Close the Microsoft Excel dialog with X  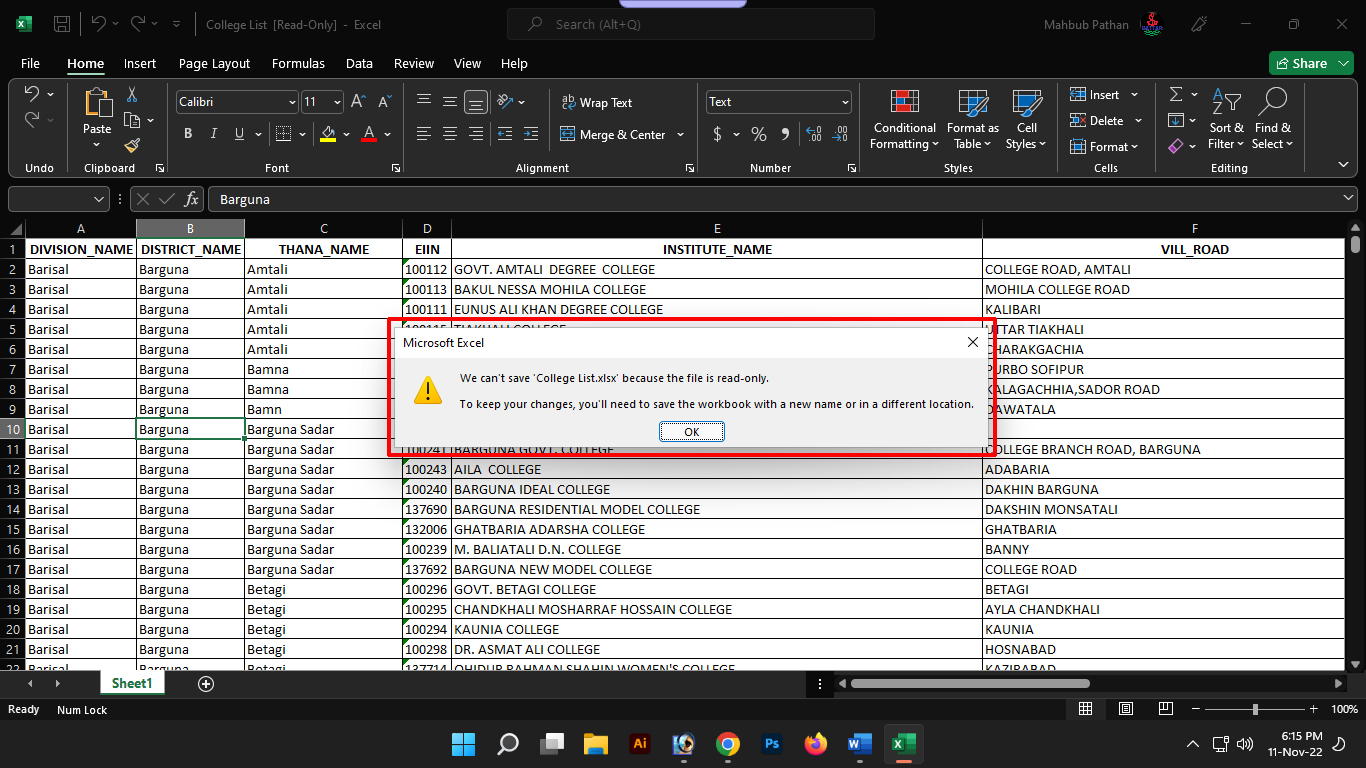pos(972,343)
